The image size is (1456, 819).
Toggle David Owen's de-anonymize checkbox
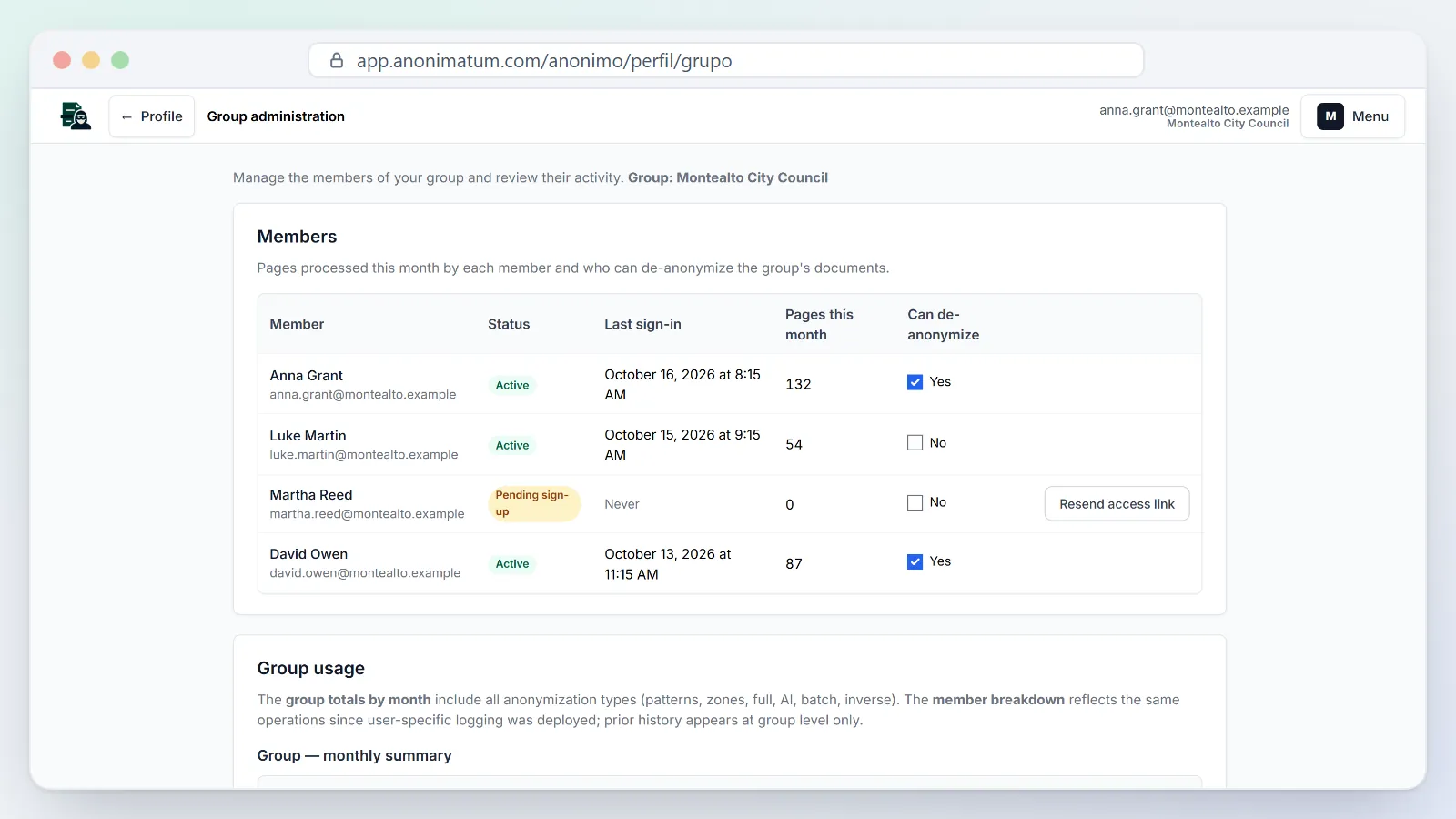pos(915,561)
